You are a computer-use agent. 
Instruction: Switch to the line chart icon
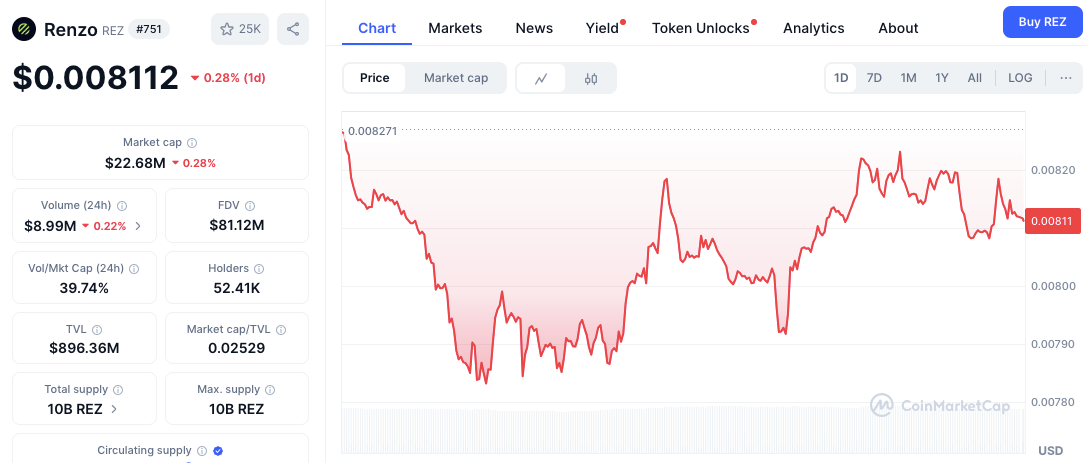[541, 78]
